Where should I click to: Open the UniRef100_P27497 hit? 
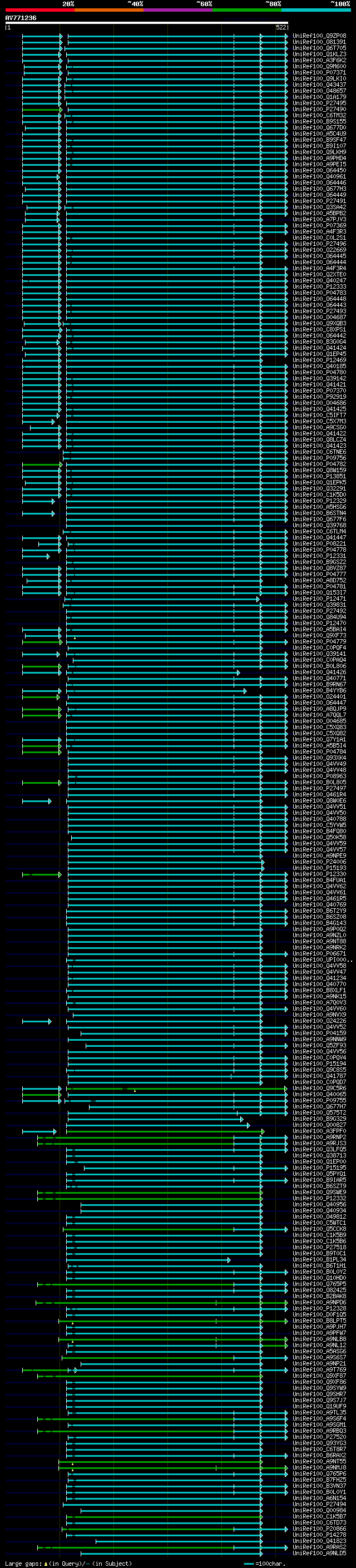pyautogui.click(x=319, y=789)
